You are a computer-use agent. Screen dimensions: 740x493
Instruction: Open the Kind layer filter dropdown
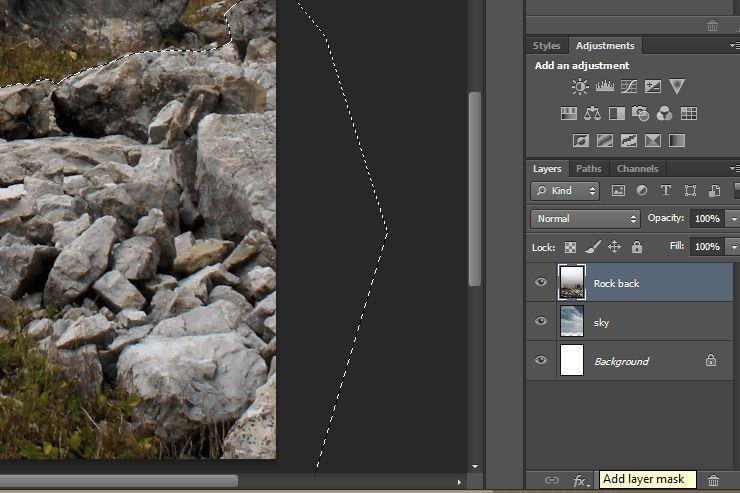point(565,190)
